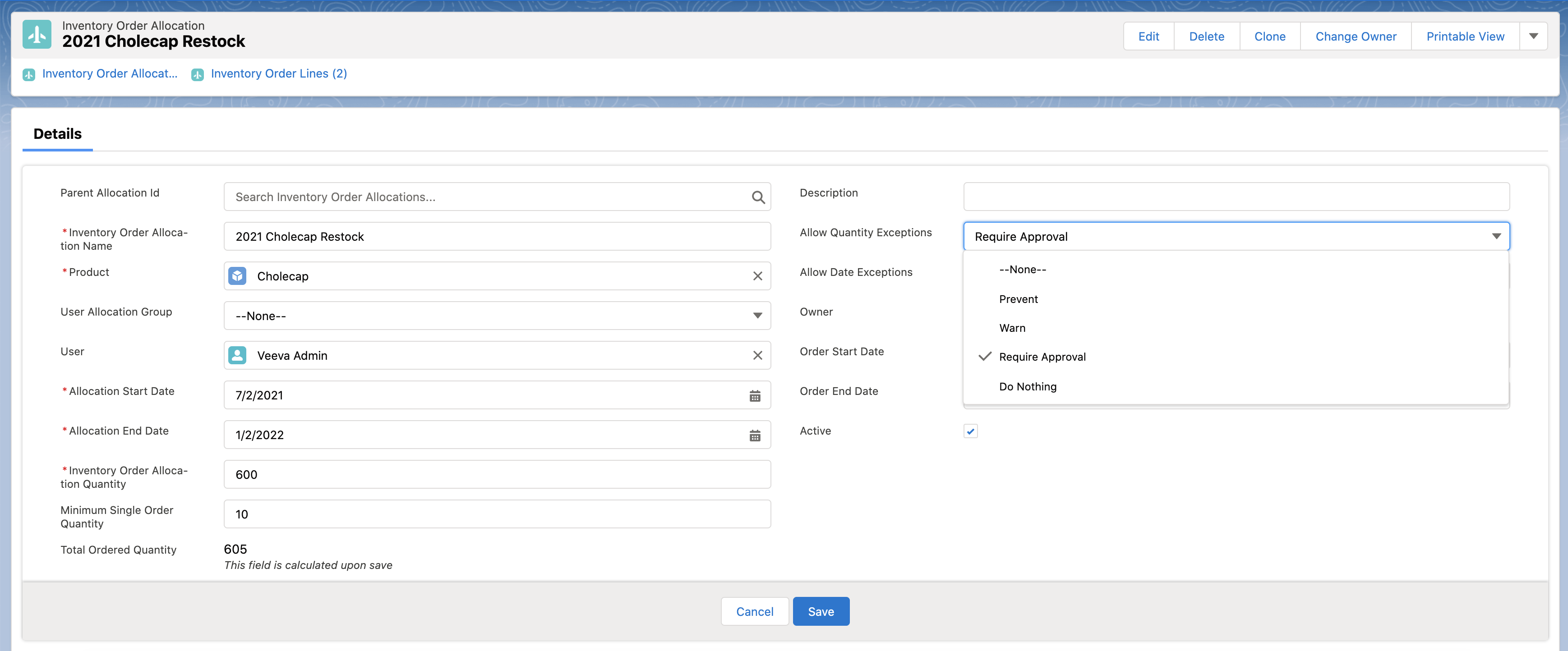The width and height of the screenshot is (1568, 651).
Task: Click into the Description input field
Action: pos(1236,197)
